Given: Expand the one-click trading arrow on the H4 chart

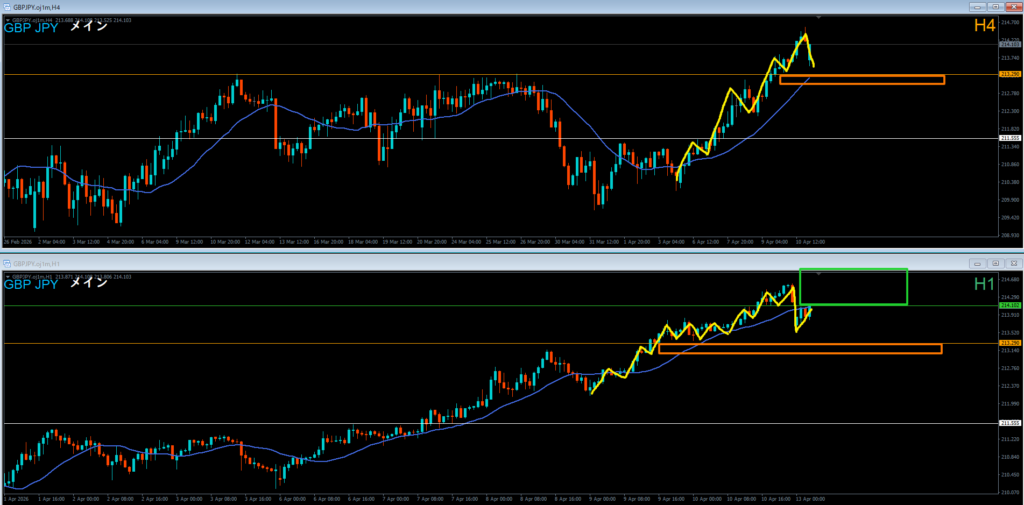Looking at the screenshot, I should 6,18.
